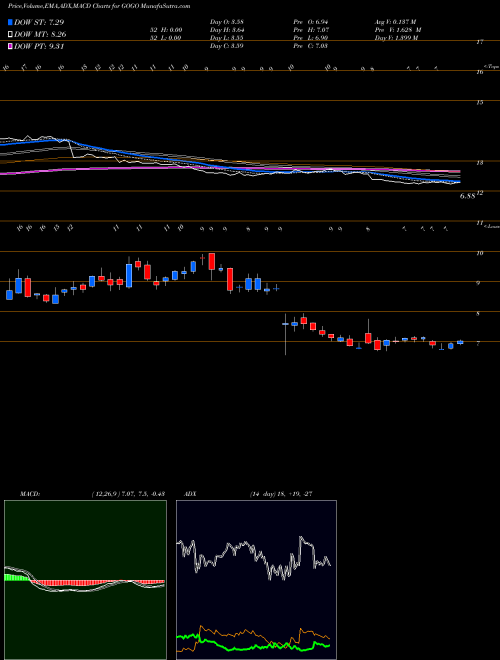This screenshot has width=500, height=660.
Task: Select the chart title mentioning GOGO MunafaSutra.com
Action: point(99,6)
